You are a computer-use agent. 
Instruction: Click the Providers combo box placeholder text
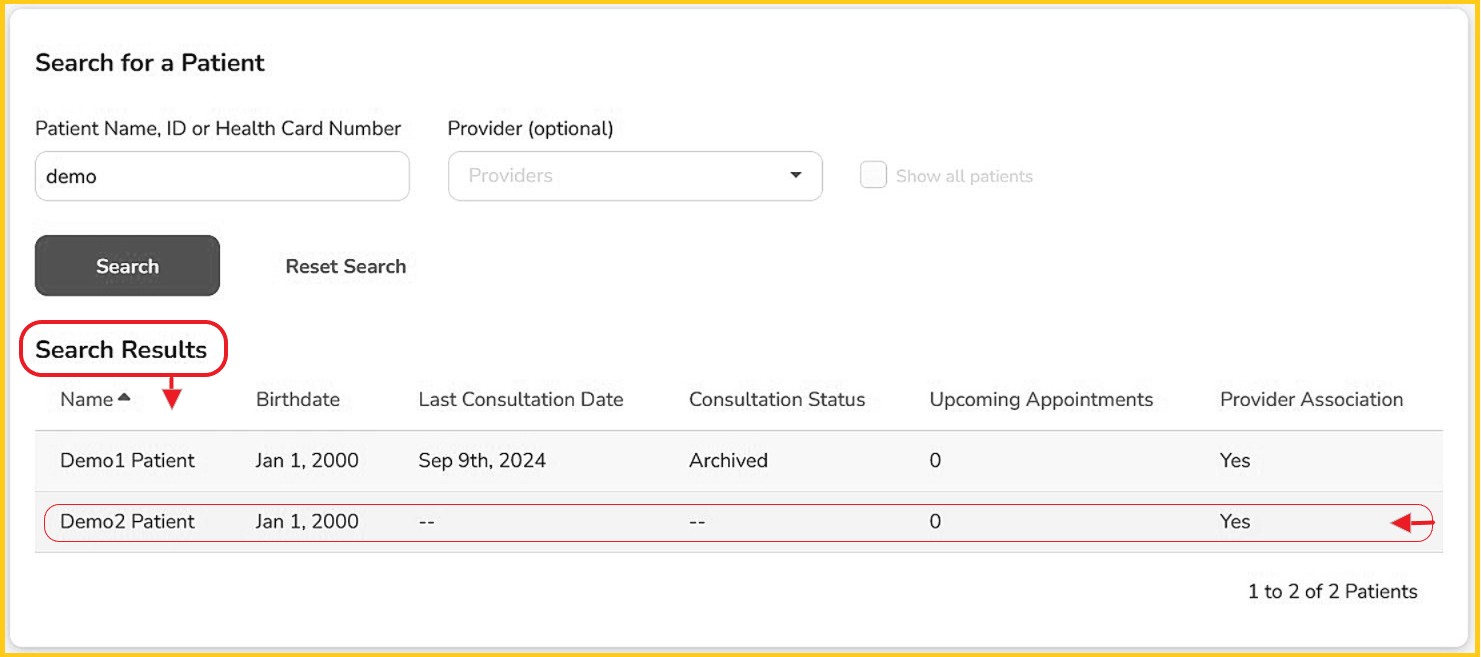pos(510,176)
